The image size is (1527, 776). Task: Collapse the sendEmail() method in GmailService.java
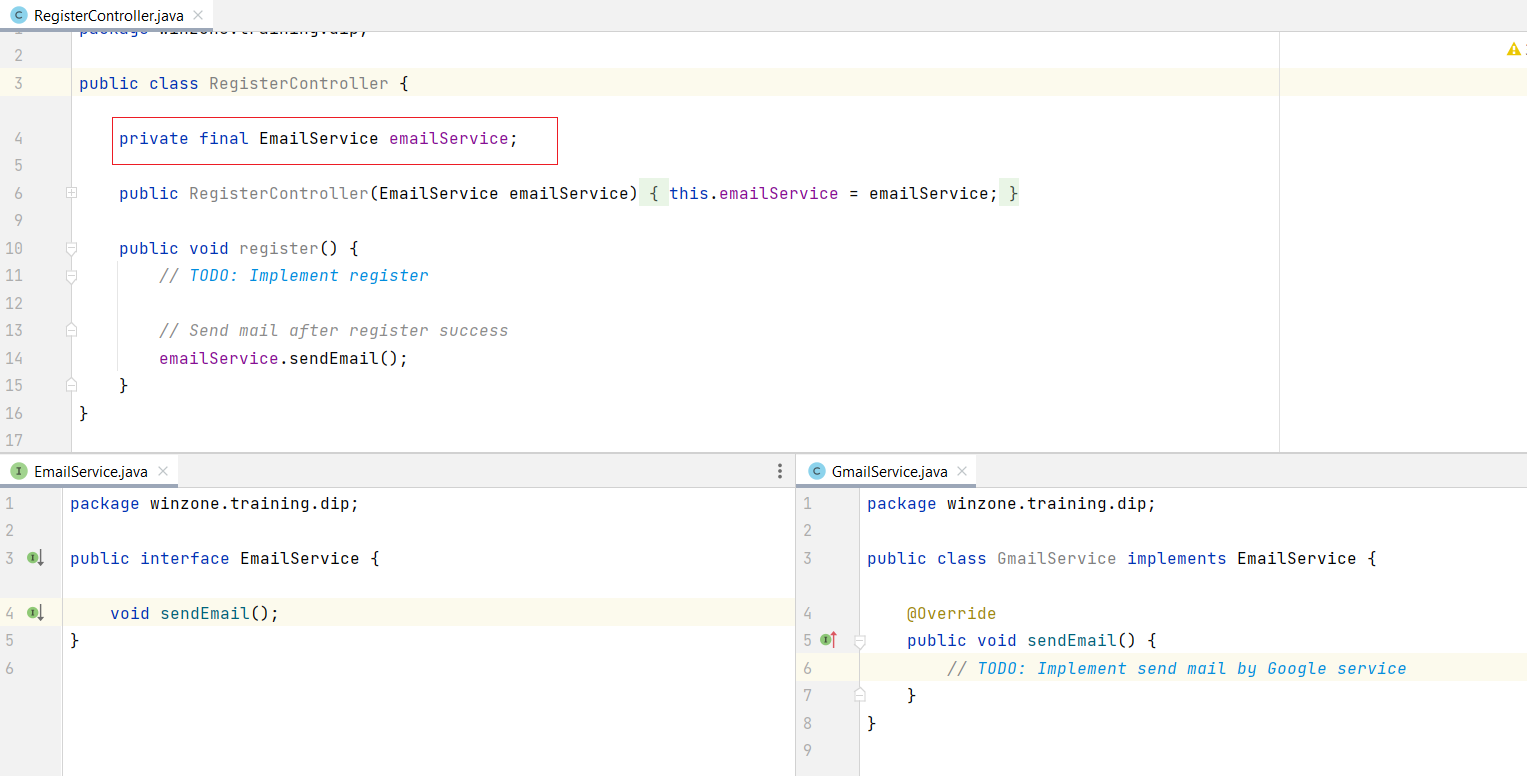858,640
